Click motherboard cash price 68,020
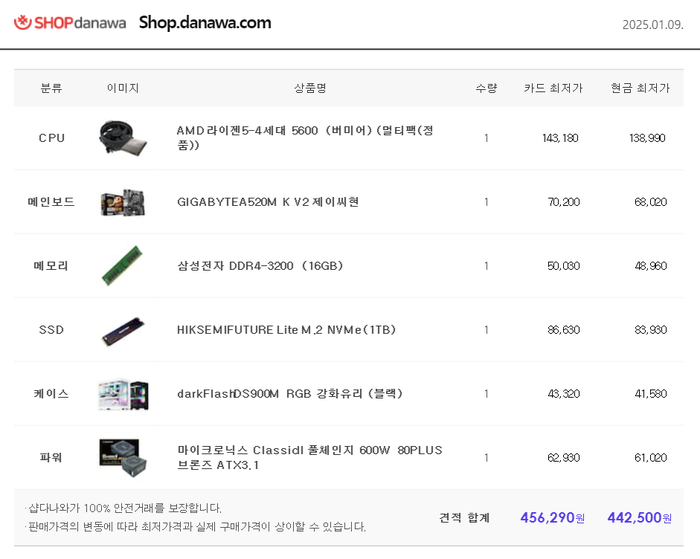Viewport: 700px width, 559px height. pyautogui.click(x=651, y=202)
